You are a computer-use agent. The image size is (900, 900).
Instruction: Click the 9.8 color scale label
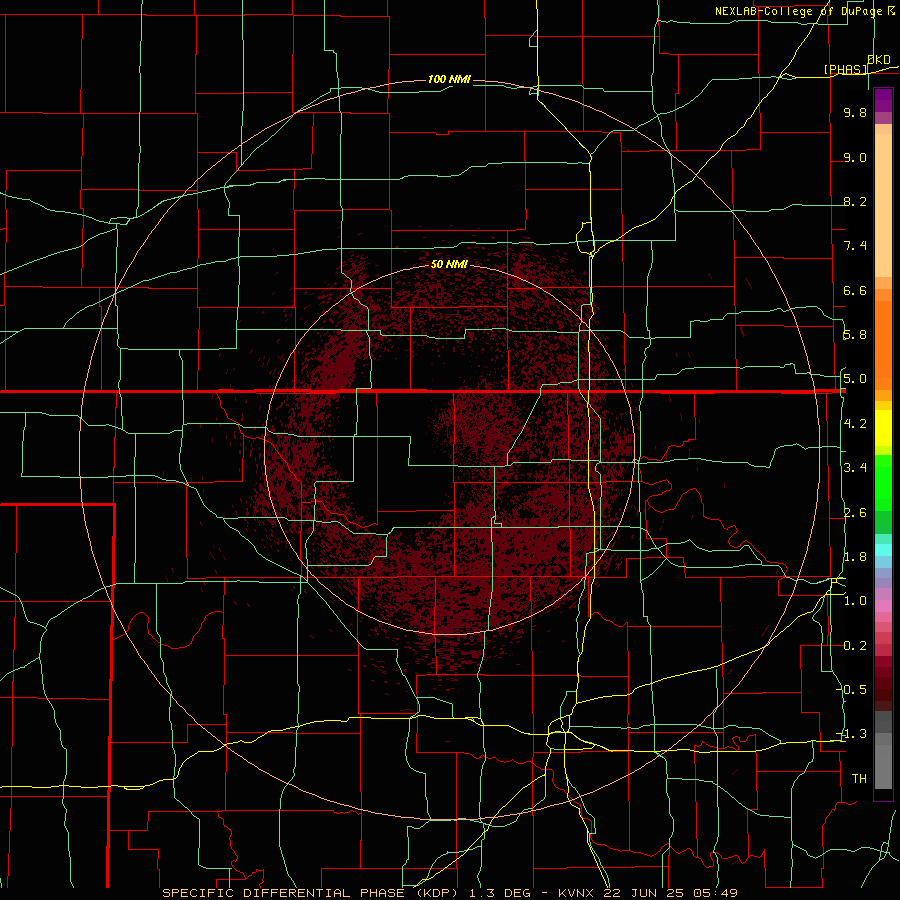coord(855,112)
